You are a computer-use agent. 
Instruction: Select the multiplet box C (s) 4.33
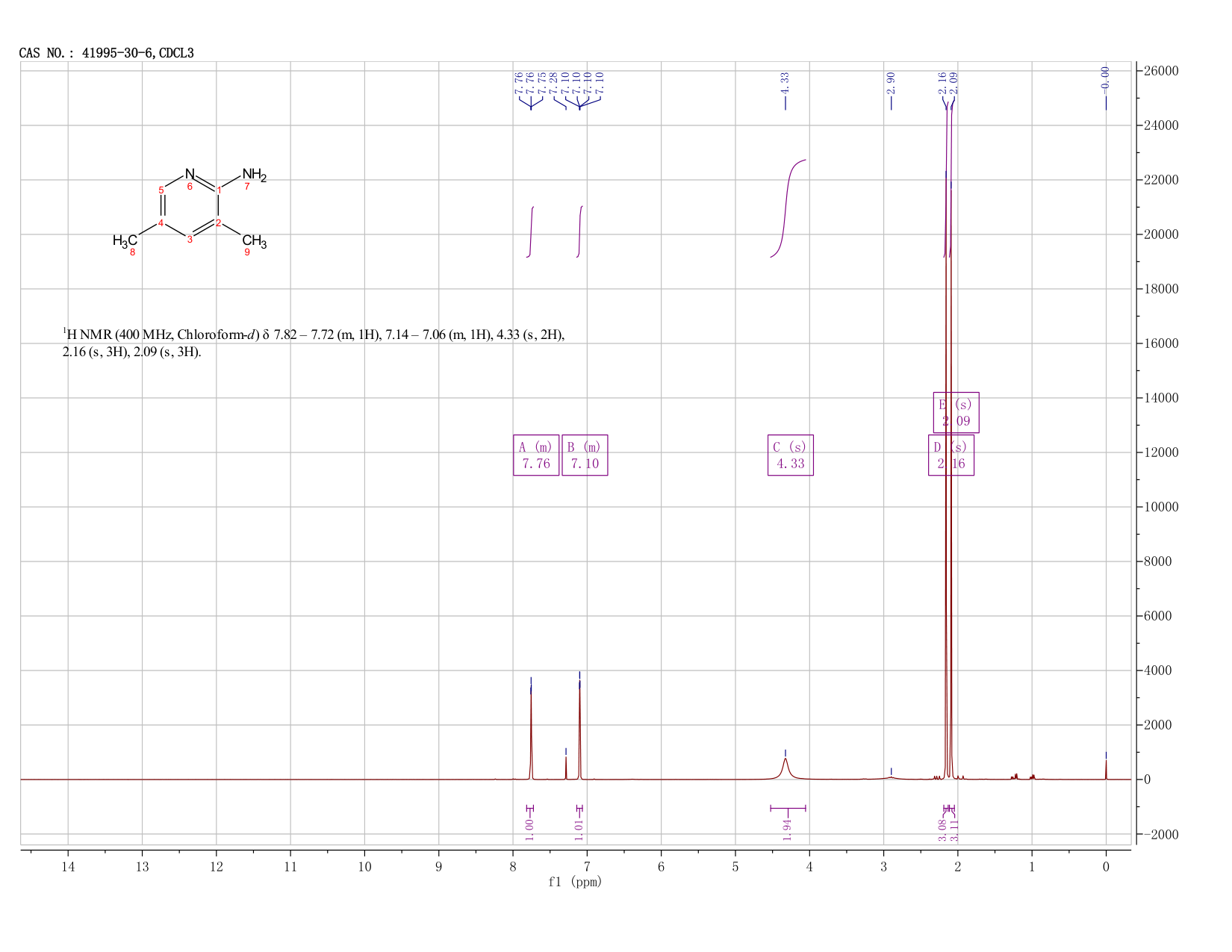point(791,455)
